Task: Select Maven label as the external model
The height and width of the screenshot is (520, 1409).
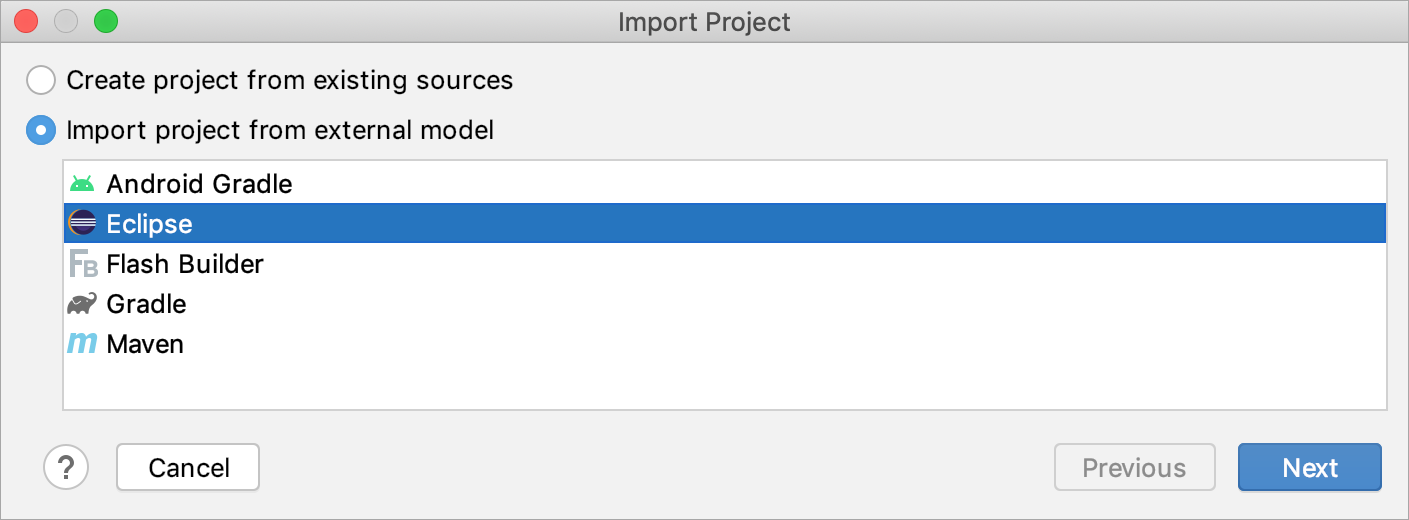Action: (145, 344)
